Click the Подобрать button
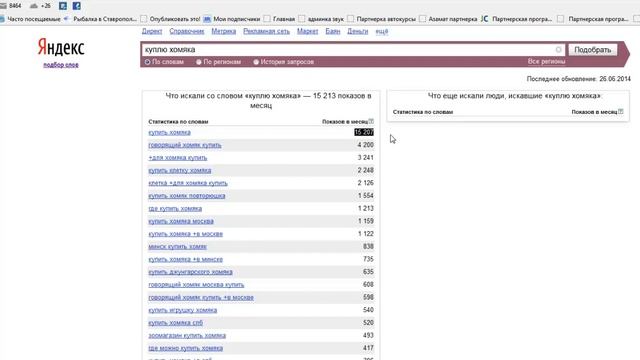The height and width of the screenshot is (360, 640). point(593,50)
